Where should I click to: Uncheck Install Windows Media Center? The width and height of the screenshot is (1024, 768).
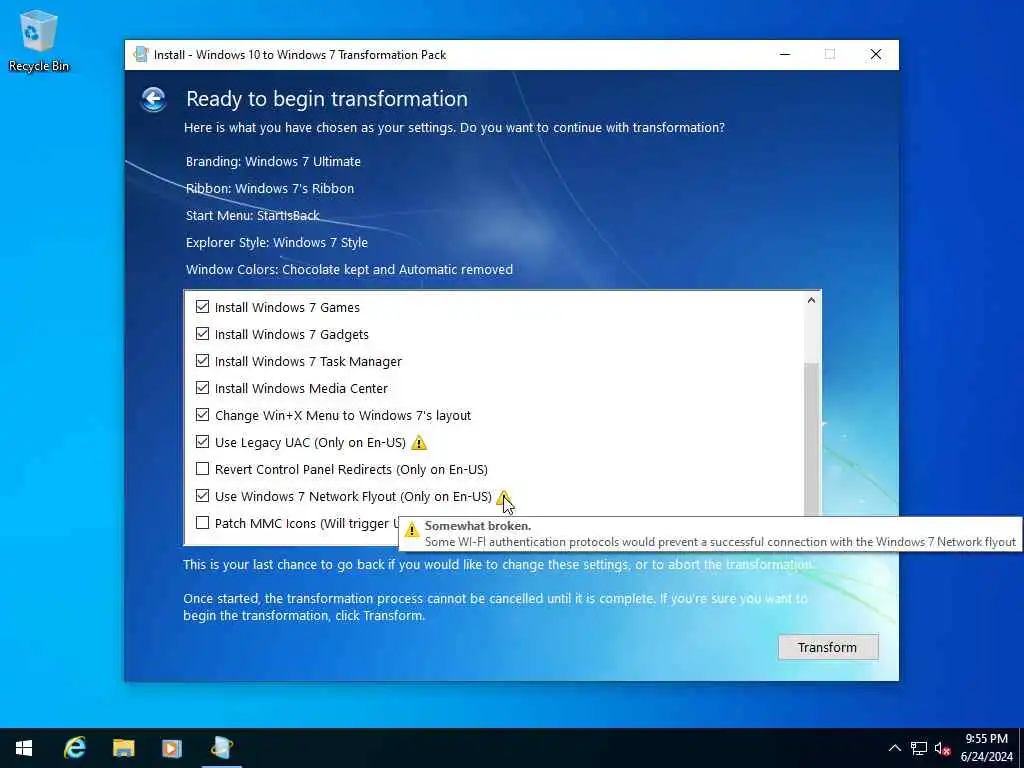tap(202, 388)
